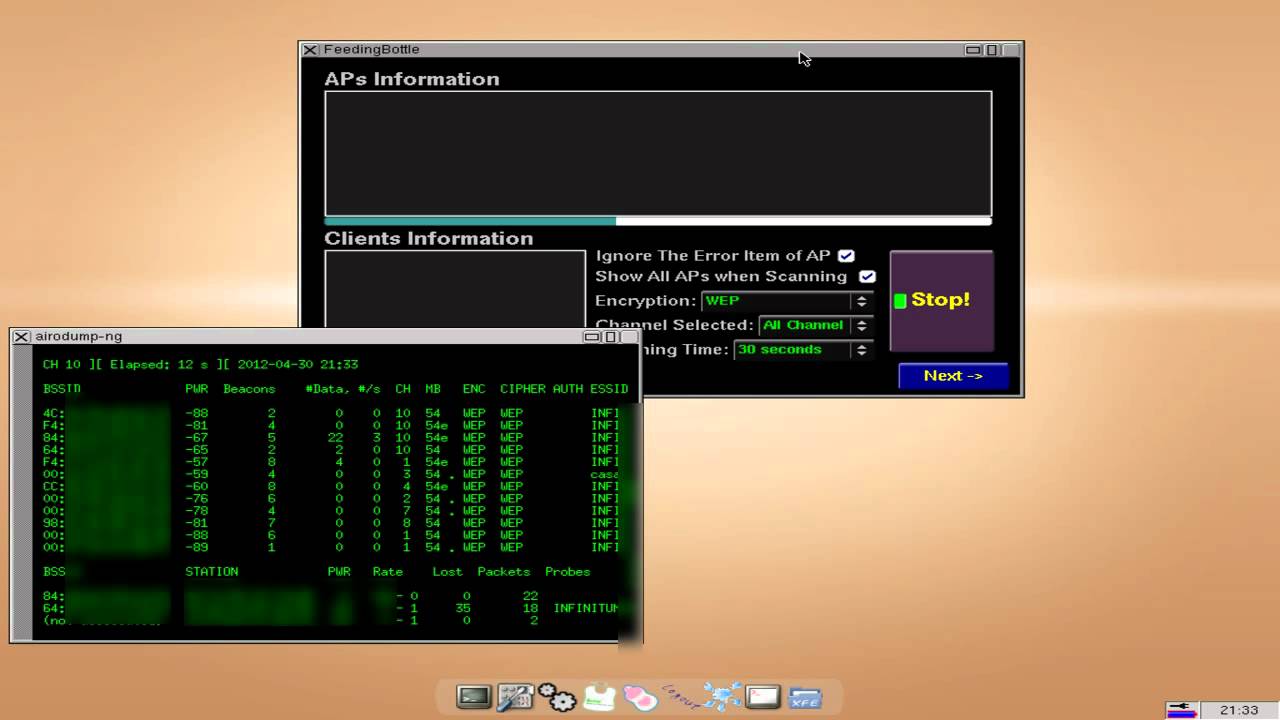
Task: Click the network icon in the system tray
Action: (x=1182, y=710)
